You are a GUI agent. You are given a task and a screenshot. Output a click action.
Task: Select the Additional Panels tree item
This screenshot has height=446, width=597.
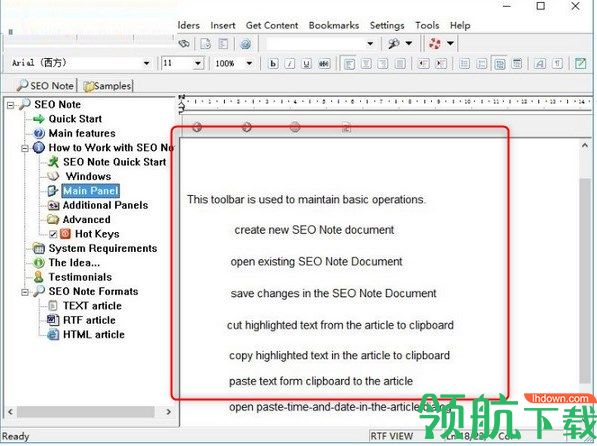[105, 205]
